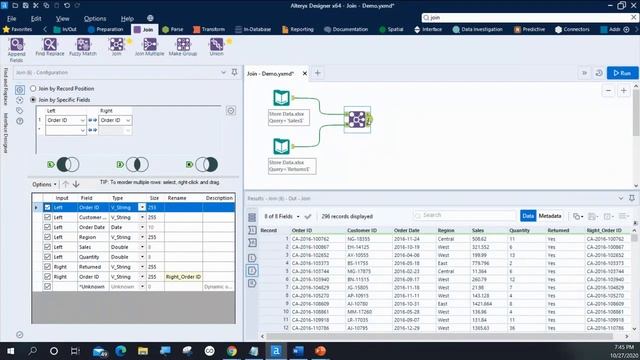The image size is (640, 360).
Task: Open the globe language icon in menu bar
Action: (150, 18)
